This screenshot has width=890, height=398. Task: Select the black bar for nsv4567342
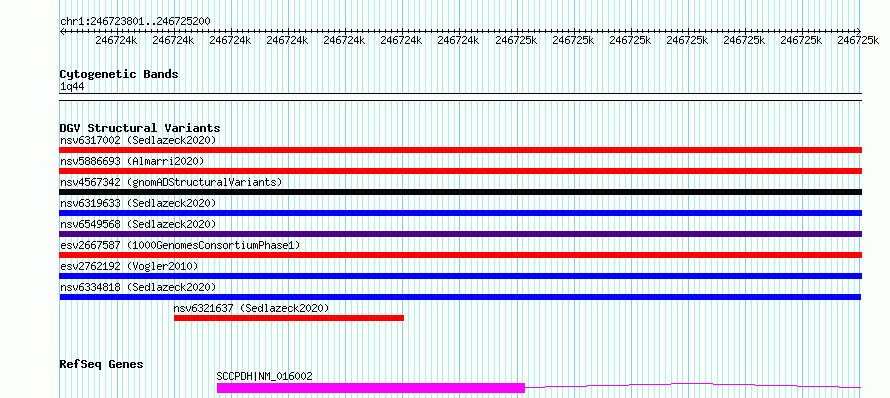(461, 192)
